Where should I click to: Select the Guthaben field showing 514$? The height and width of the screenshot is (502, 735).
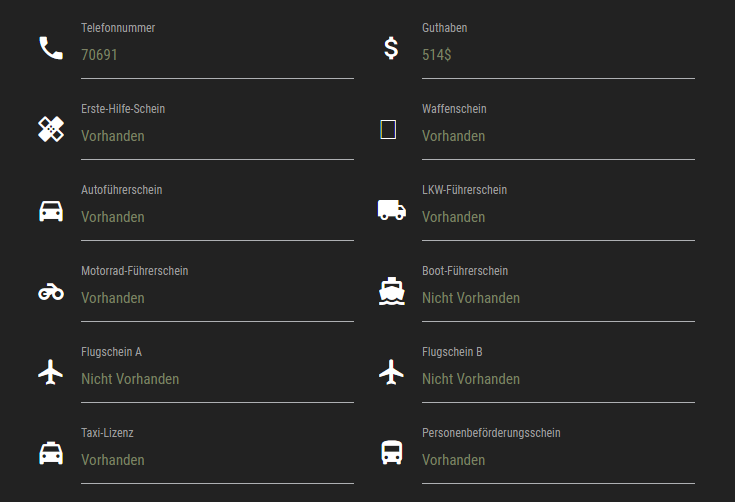(x=558, y=55)
